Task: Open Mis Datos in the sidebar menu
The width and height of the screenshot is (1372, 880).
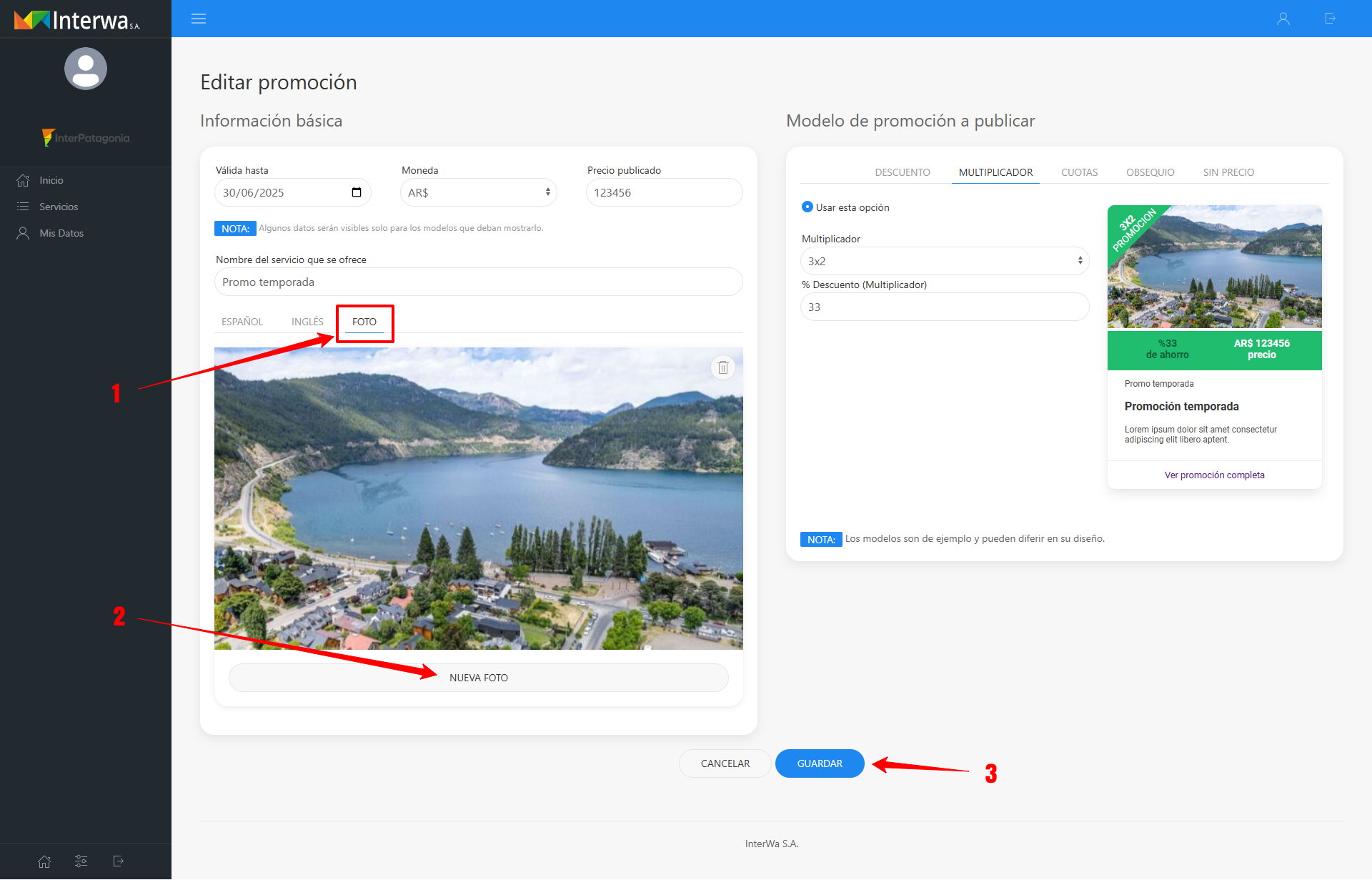Action: tap(61, 233)
